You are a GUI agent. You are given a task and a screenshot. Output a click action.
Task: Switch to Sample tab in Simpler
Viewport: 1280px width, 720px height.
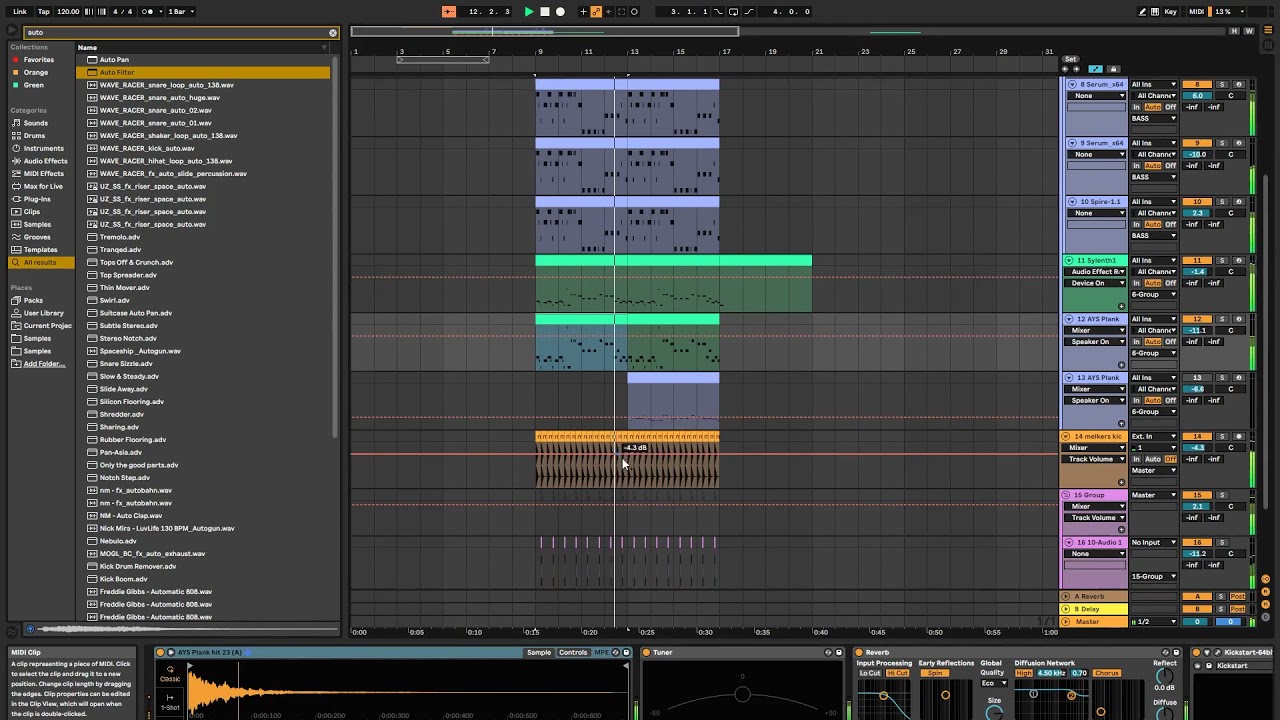click(x=539, y=652)
